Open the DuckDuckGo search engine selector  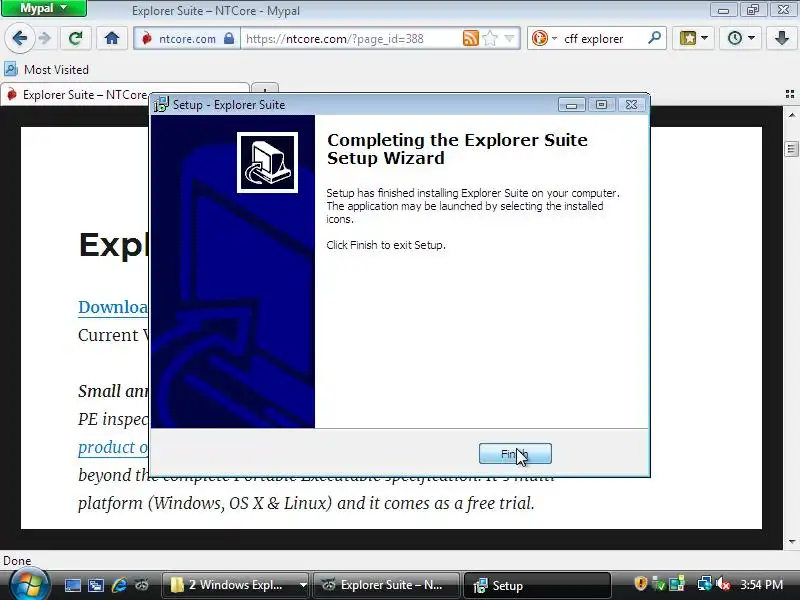(x=544, y=38)
